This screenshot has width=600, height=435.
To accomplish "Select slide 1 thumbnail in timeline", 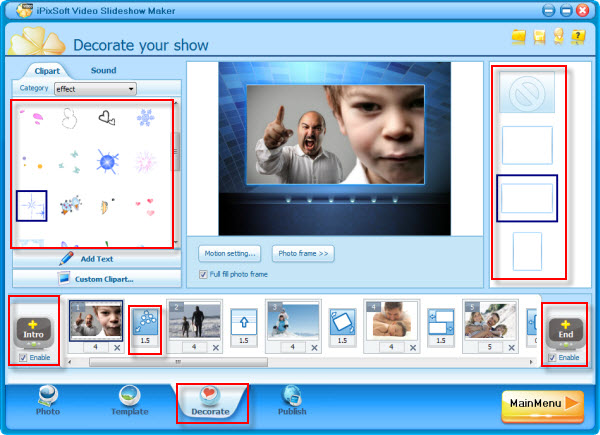I will click(x=96, y=321).
